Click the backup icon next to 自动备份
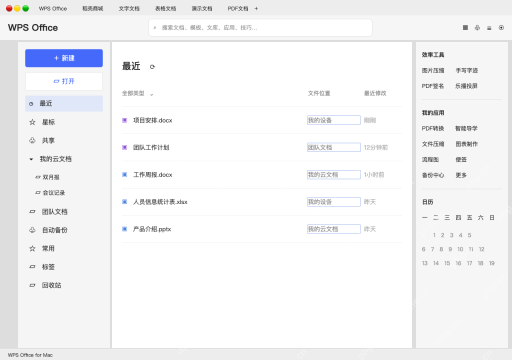512x360 pixels. pyautogui.click(x=32, y=230)
